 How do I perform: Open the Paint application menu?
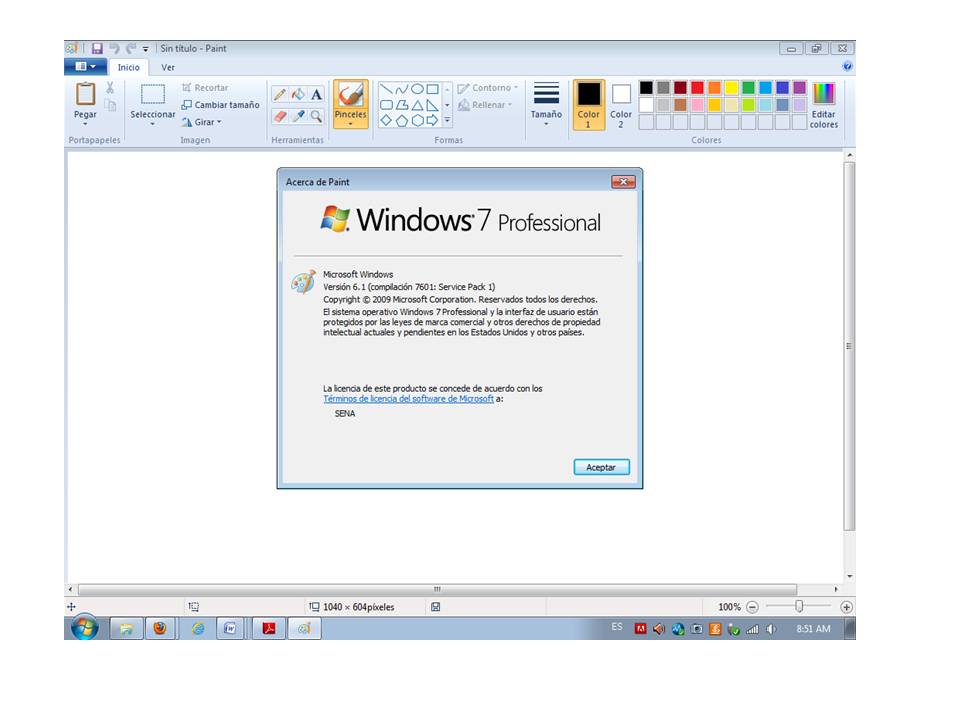(84, 64)
